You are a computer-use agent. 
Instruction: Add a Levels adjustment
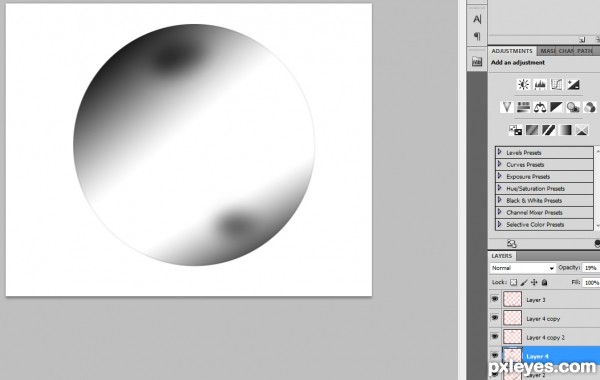coord(540,85)
